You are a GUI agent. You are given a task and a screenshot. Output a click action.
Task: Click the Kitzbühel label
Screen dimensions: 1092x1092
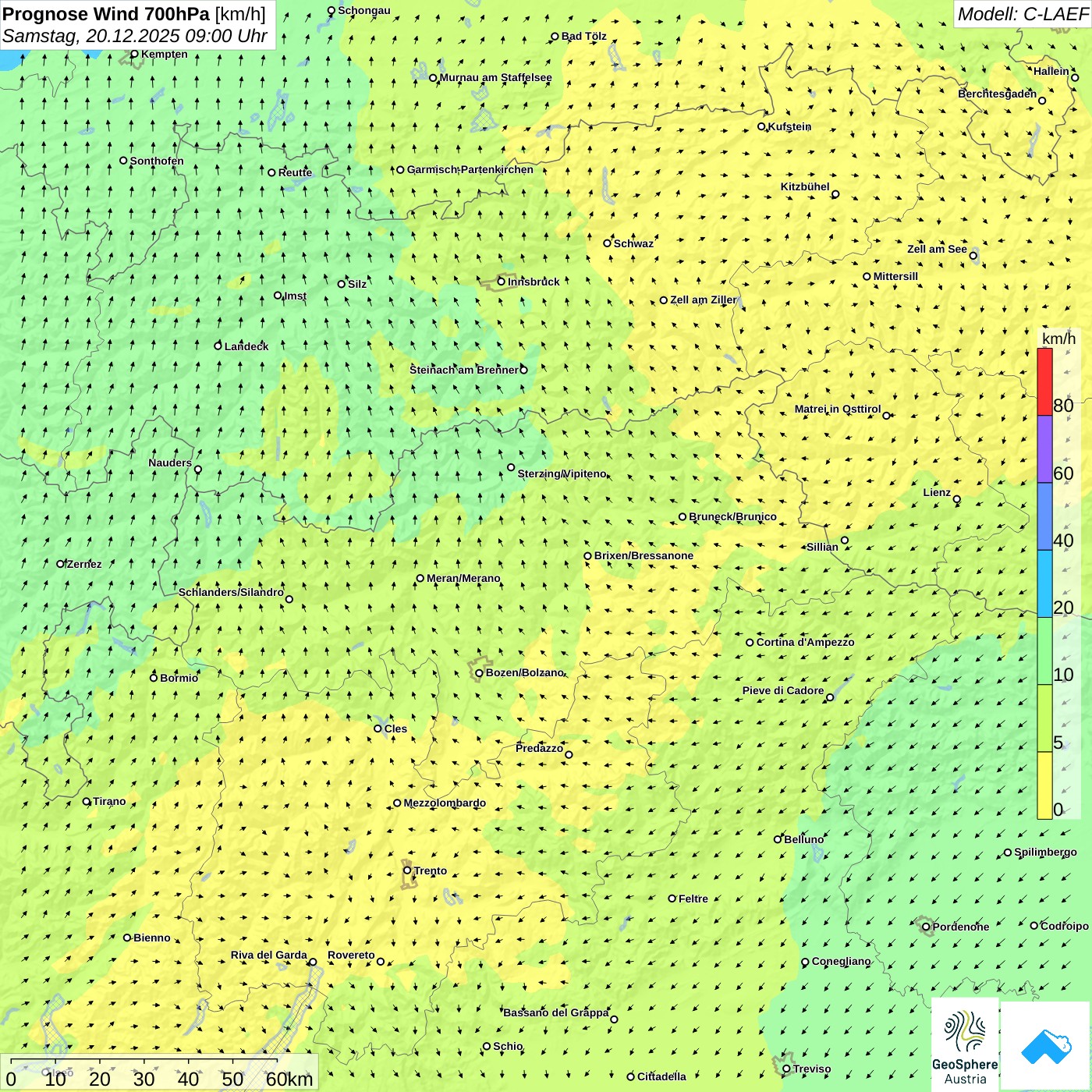[x=805, y=186]
